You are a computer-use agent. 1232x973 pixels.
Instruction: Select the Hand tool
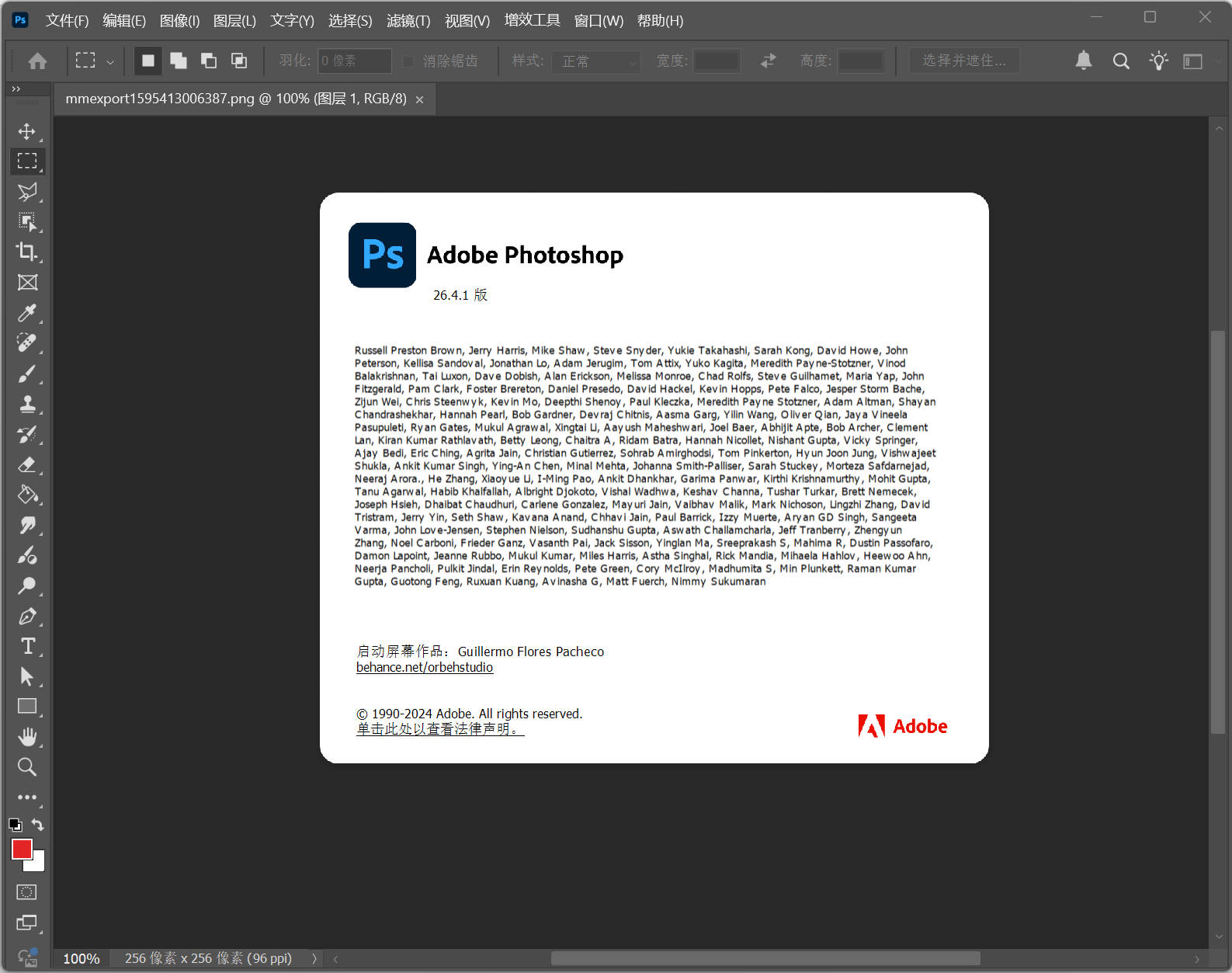(27, 737)
